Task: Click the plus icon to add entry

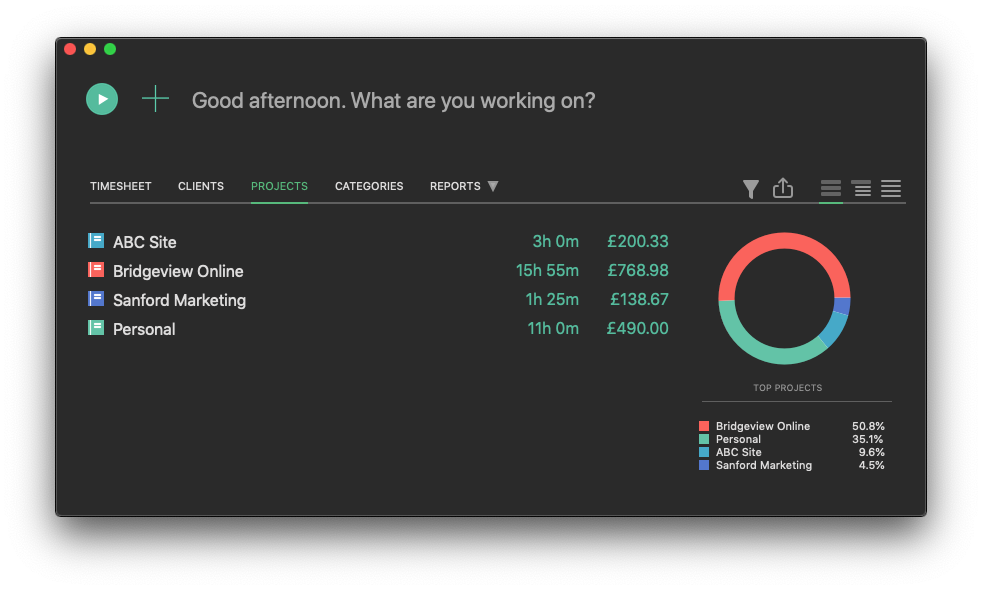Action: click(x=155, y=99)
